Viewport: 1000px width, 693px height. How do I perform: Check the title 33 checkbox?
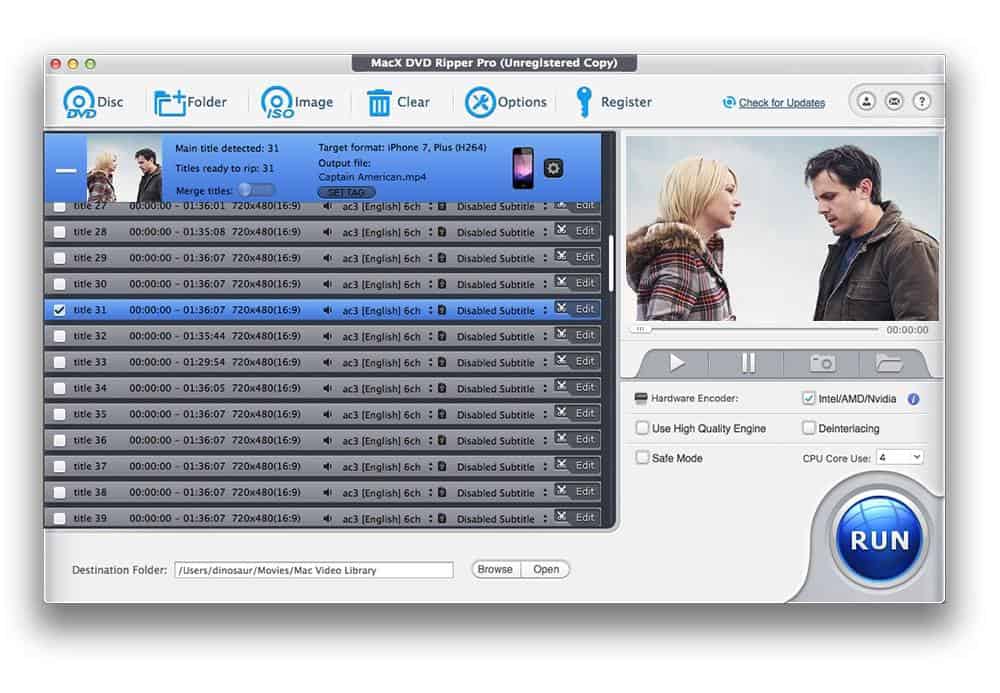click(x=60, y=362)
